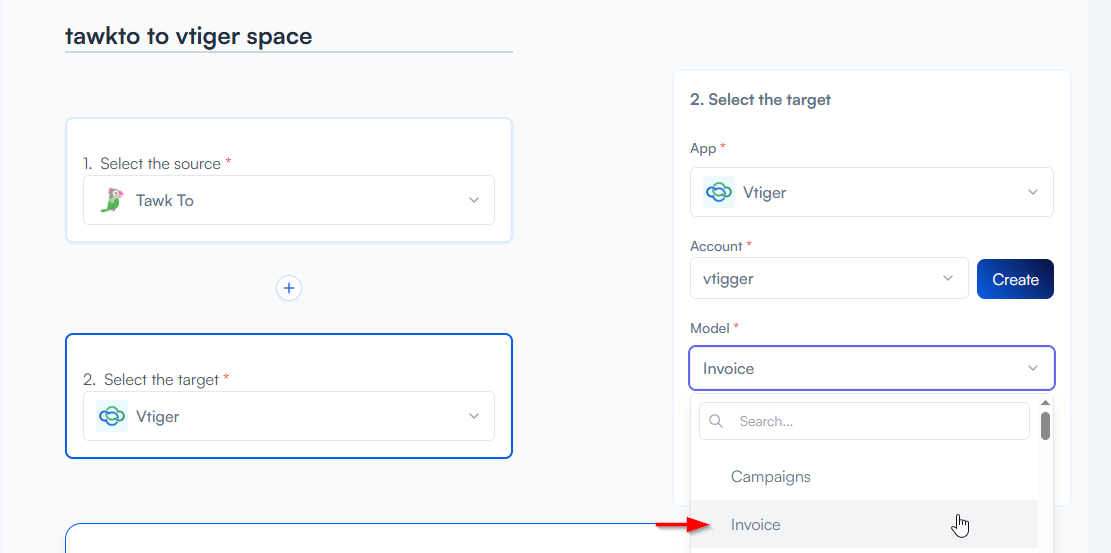The width and height of the screenshot is (1111, 553).
Task: Click the Vtiger logo in the App field
Action: click(x=719, y=192)
